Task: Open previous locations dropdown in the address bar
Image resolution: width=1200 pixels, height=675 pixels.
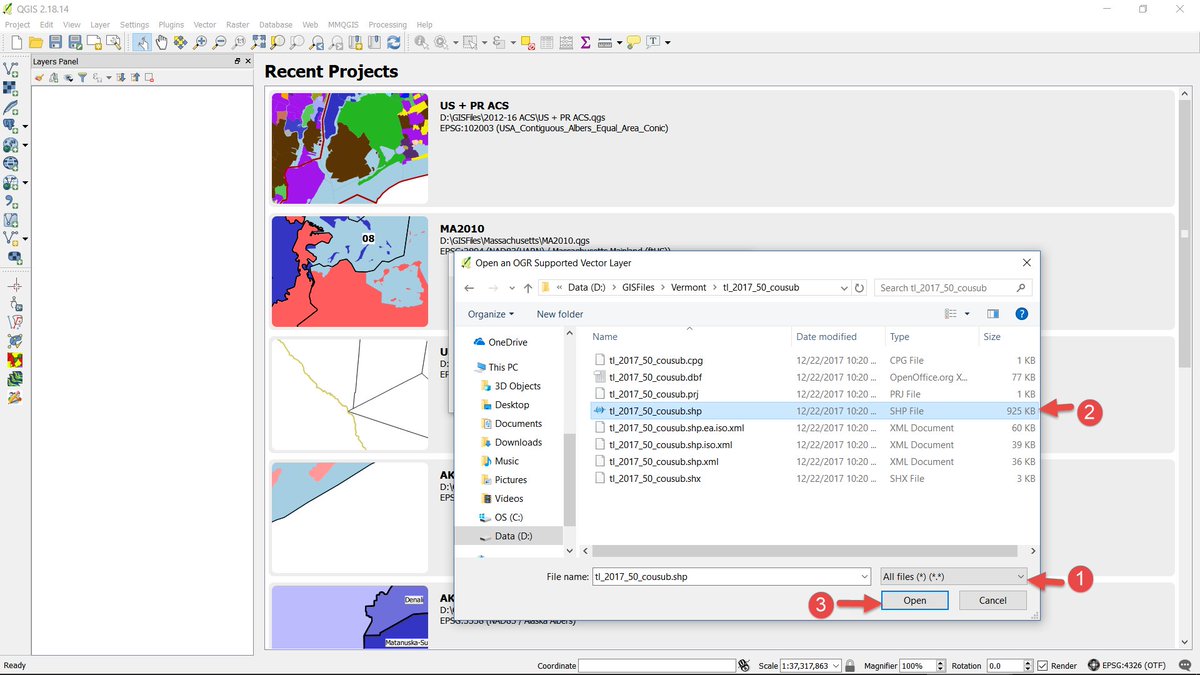Action: pos(842,288)
